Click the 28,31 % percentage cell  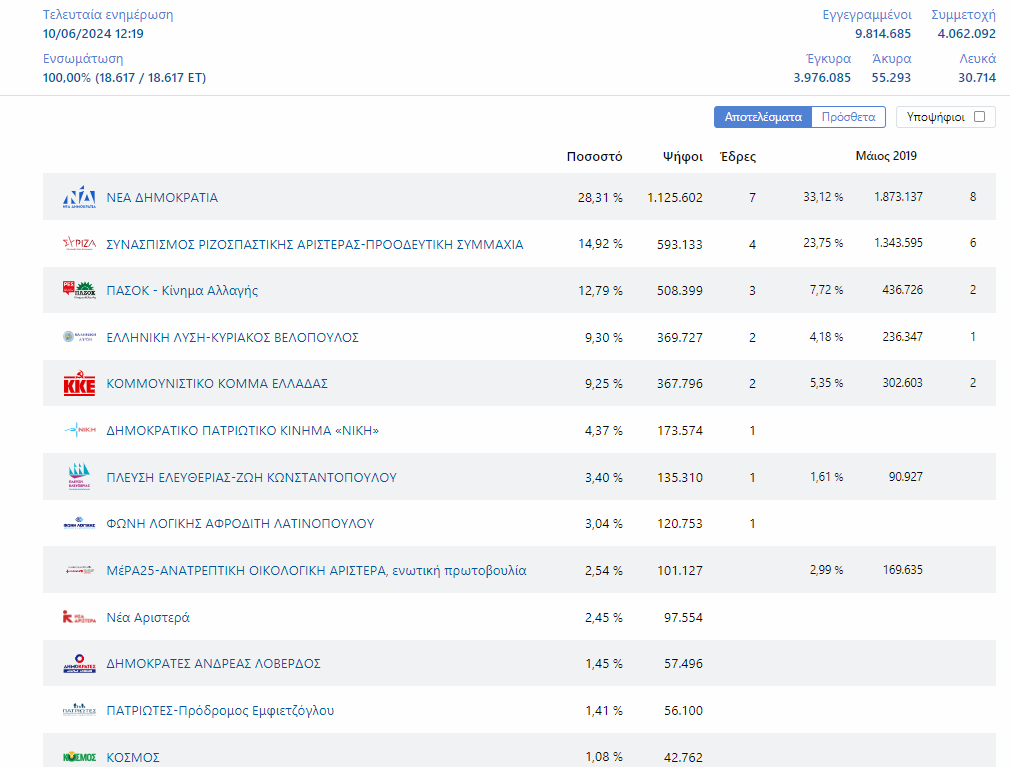(x=600, y=198)
